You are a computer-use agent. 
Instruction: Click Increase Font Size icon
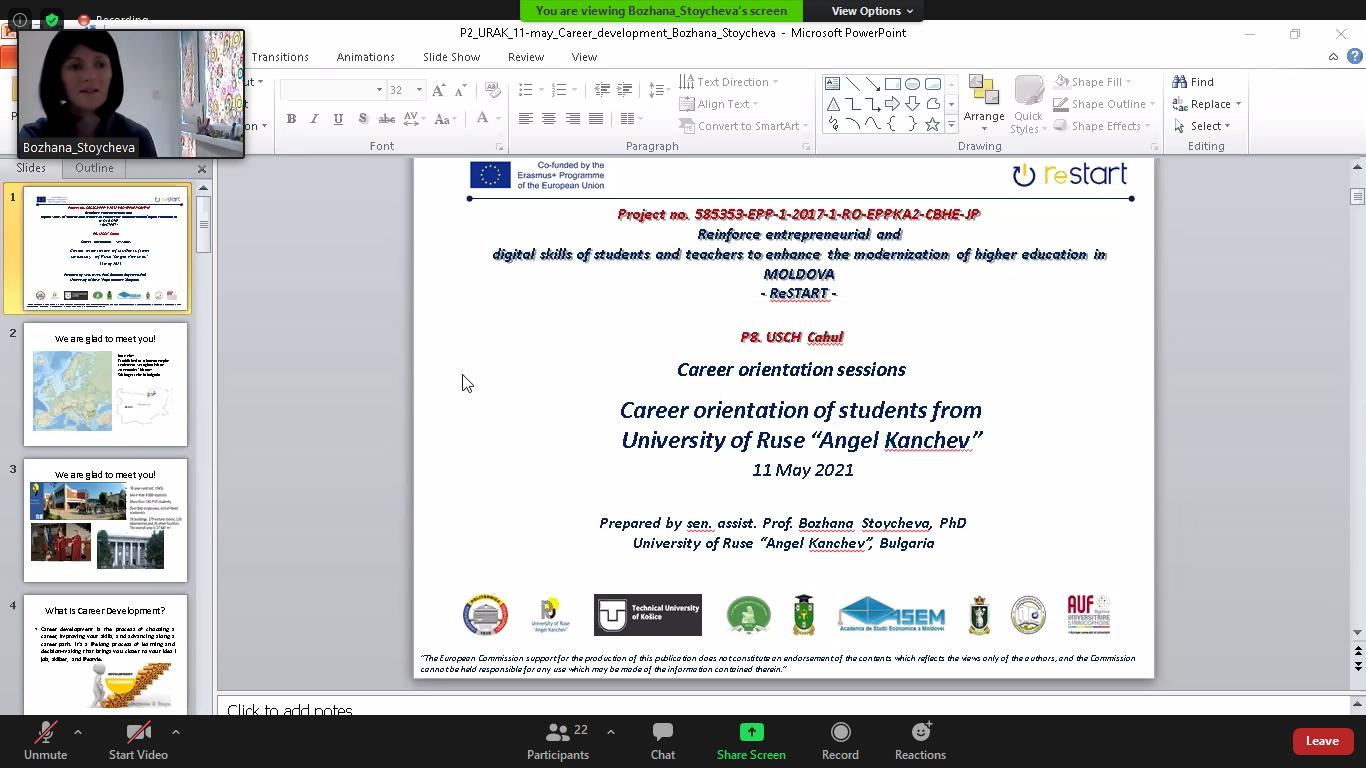pos(440,90)
